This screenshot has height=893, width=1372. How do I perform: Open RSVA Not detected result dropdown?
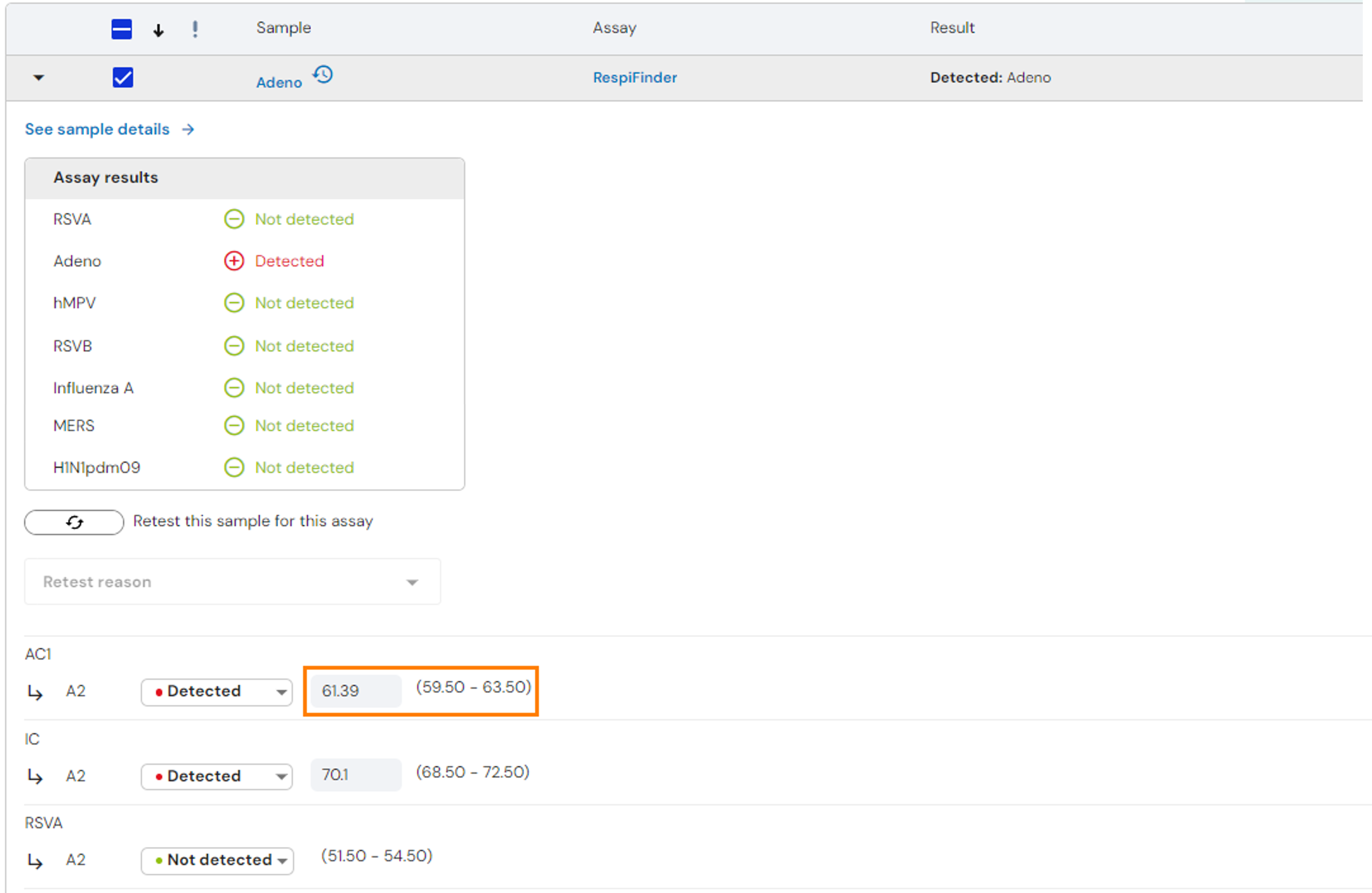tap(217, 861)
